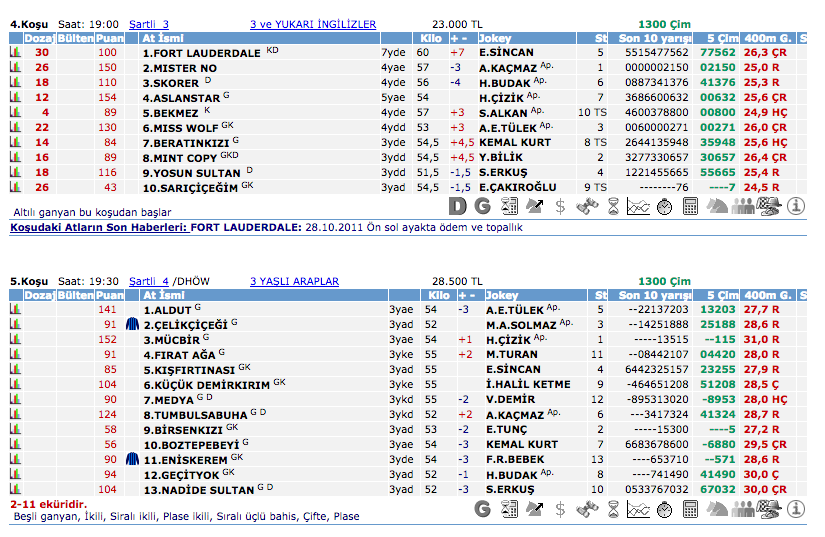Click the people group icon under race 4
825x537 pixels.
[742, 207]
